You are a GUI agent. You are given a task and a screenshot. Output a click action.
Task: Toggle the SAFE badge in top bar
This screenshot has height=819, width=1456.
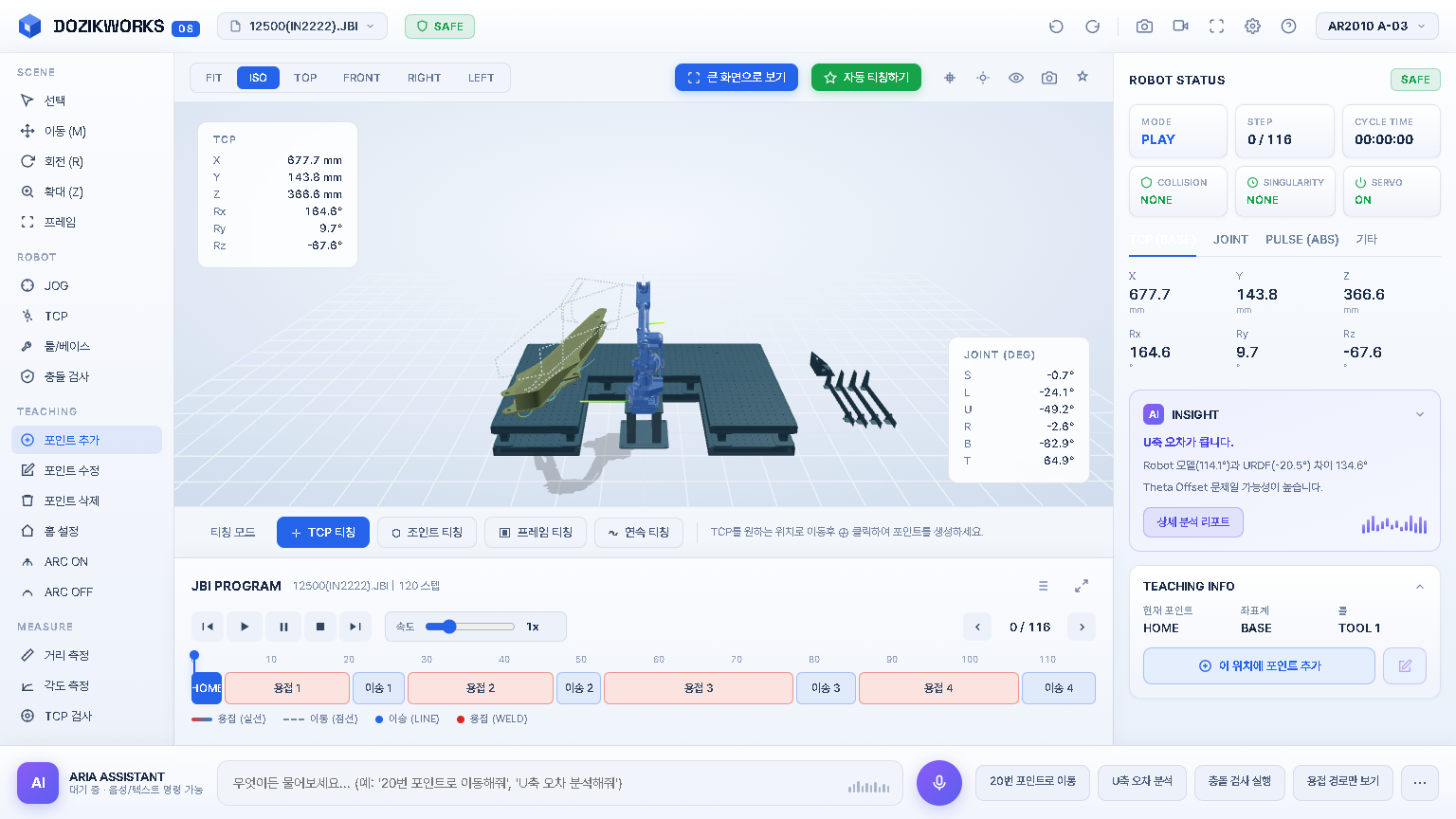440,27
